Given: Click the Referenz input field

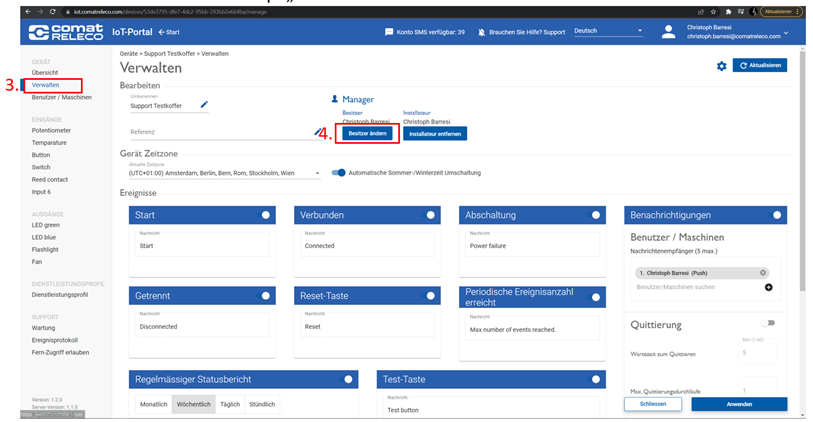Looking at the screenshot, I should [220, 132].
